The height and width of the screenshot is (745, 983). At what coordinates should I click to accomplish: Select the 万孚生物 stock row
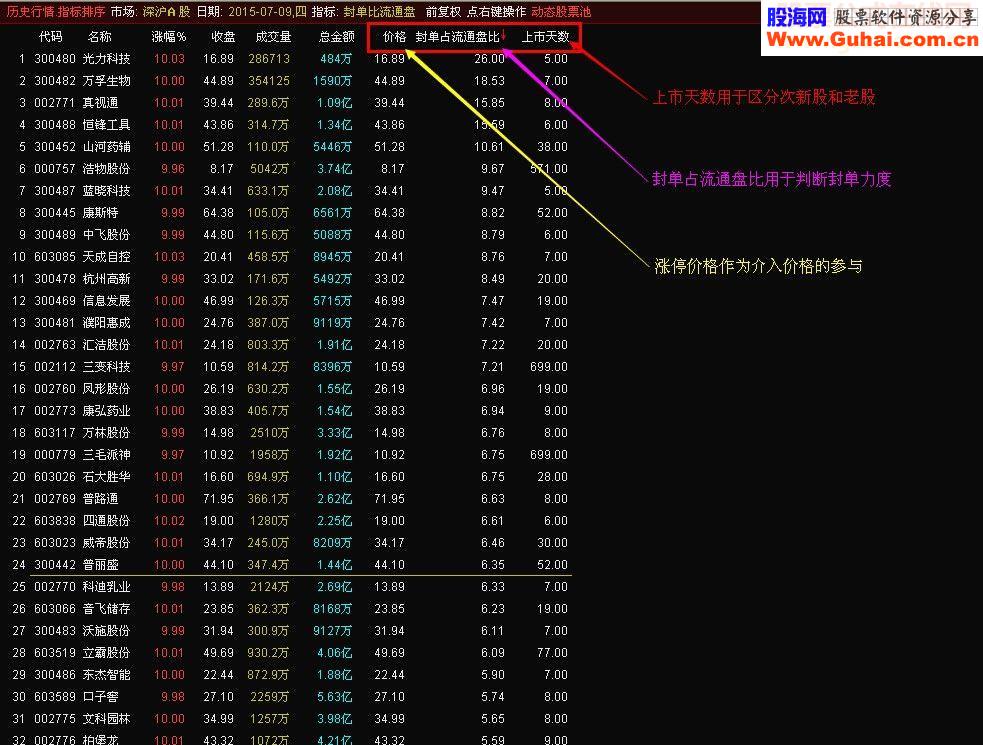292,81
